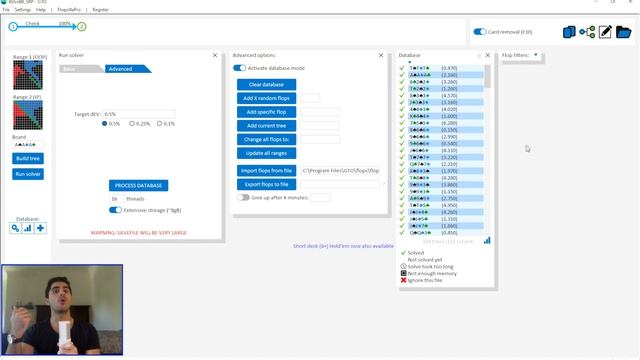Click Export flops to file button
Image resolution: width=640 pixels, height=360 pixels.
[267, 184]
